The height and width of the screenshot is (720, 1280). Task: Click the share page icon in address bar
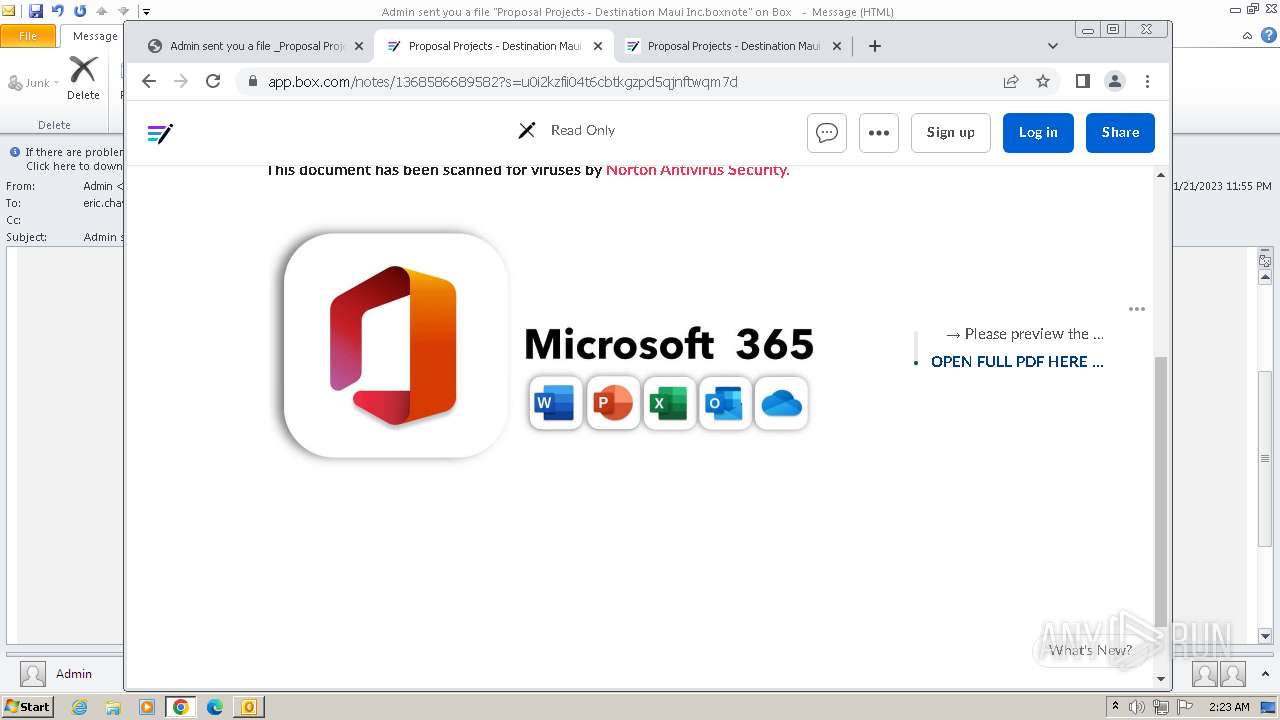[x=1011, y=82]
